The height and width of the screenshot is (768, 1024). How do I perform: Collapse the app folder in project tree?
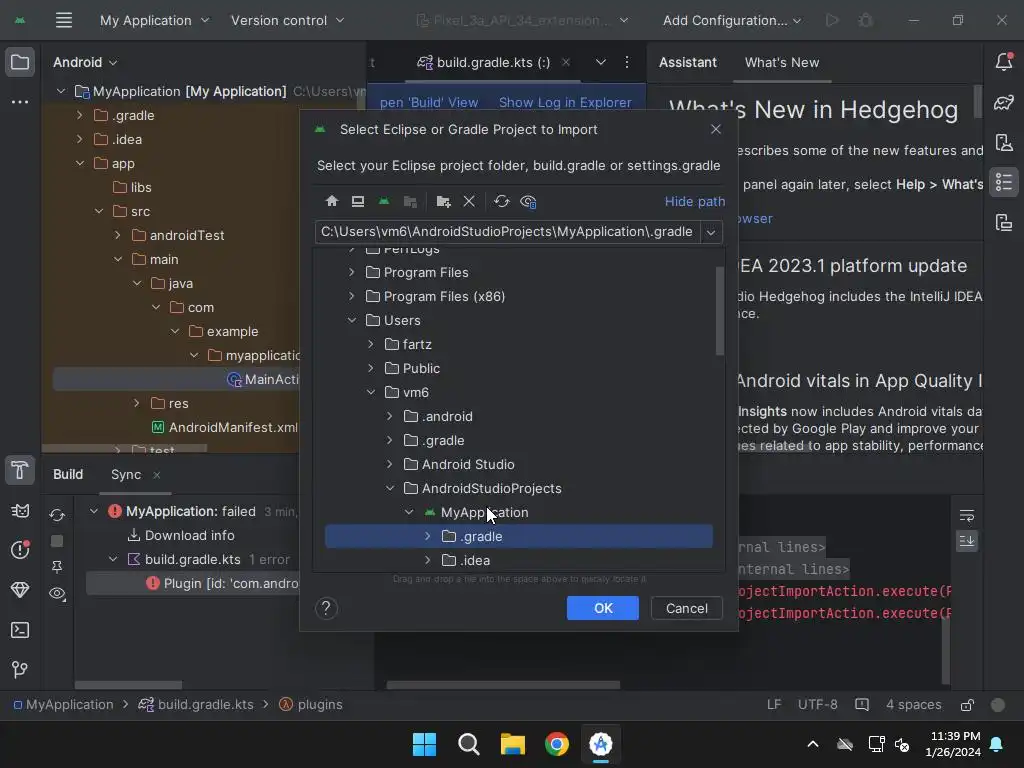click(80, 163)
